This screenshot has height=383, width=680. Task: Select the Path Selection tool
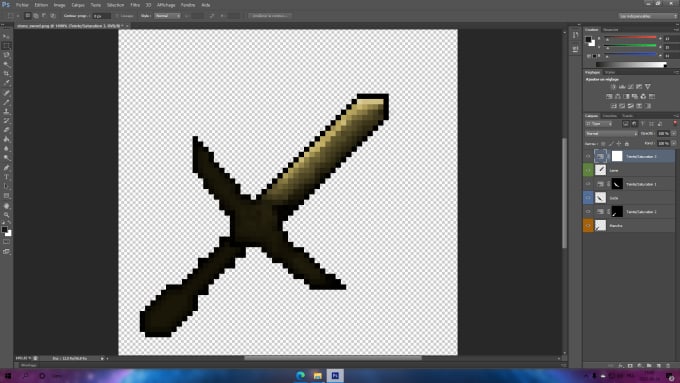[x=7, y=187]
